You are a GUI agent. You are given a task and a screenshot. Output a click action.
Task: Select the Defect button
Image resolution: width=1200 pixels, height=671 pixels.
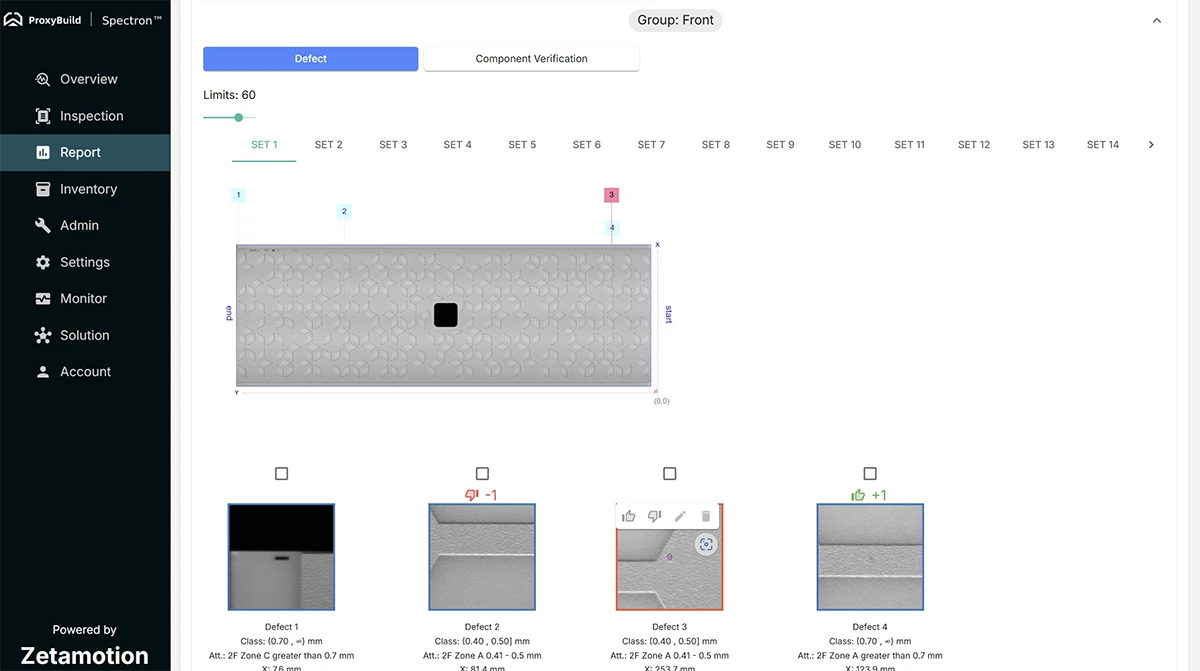(x=310, y=59)
